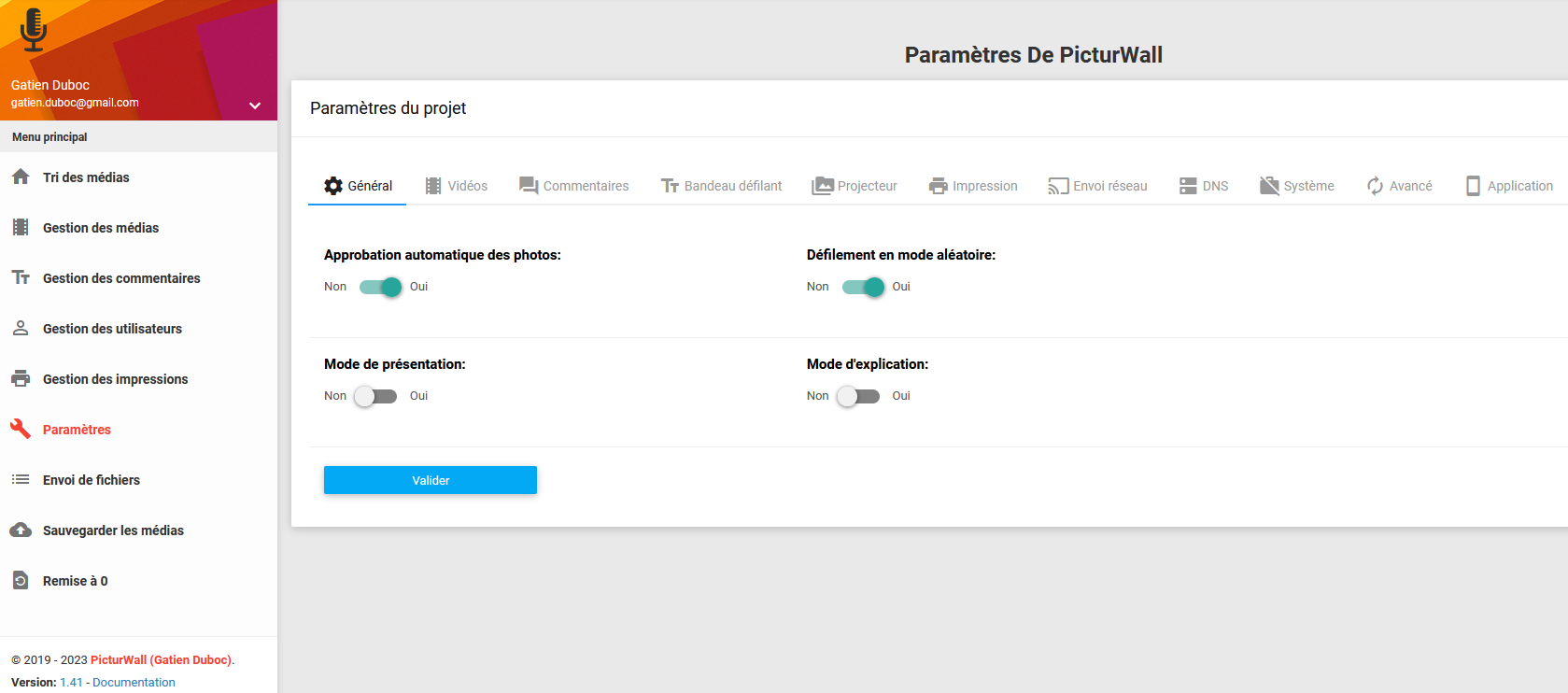Turn off Défilement en mode aléatoire
Viewport: 1568px width, 693px height.
click(x=863, y=287)
